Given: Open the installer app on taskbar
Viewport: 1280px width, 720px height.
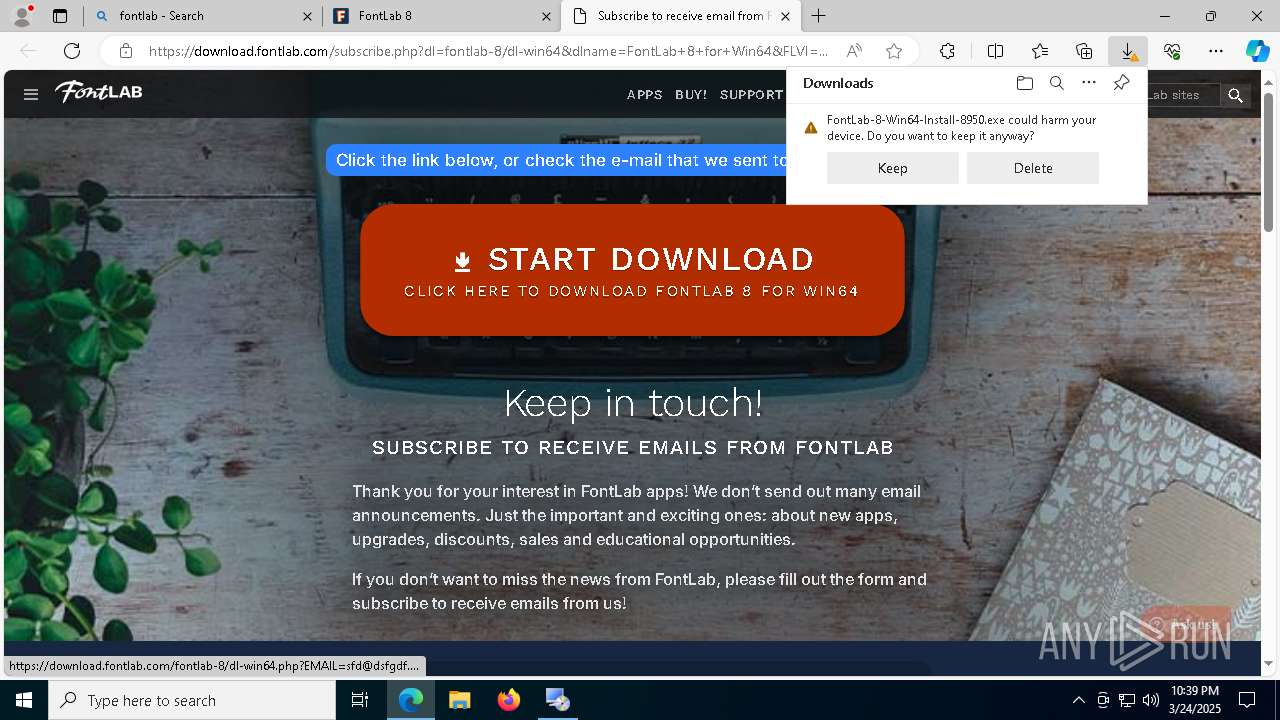Looking at the screenshot, I should 558,700.
